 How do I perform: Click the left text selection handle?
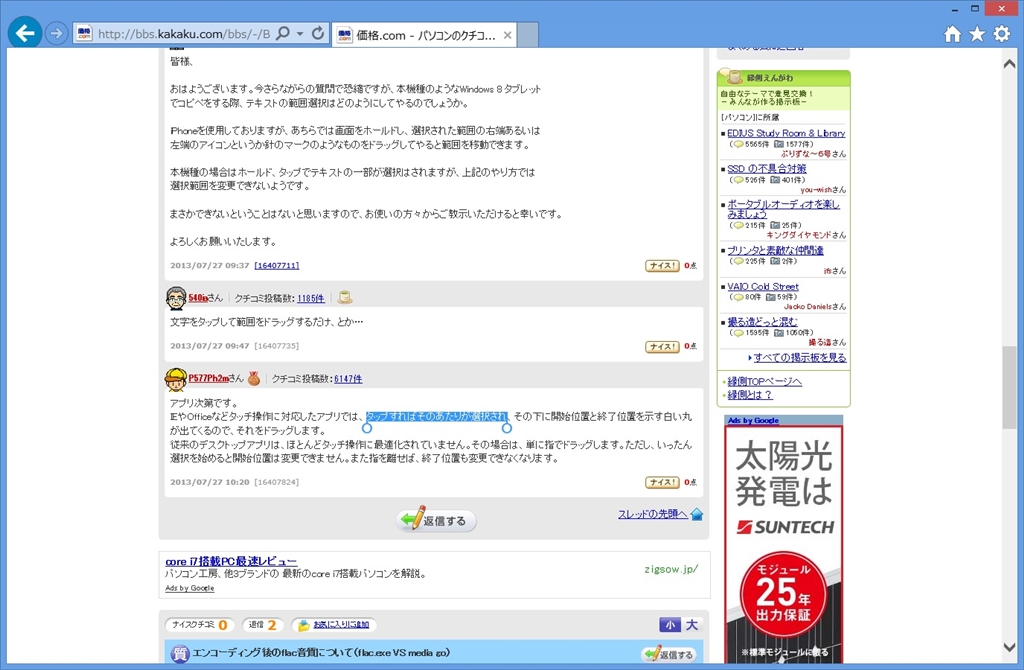pyautogui.click(x=367, y=428)
